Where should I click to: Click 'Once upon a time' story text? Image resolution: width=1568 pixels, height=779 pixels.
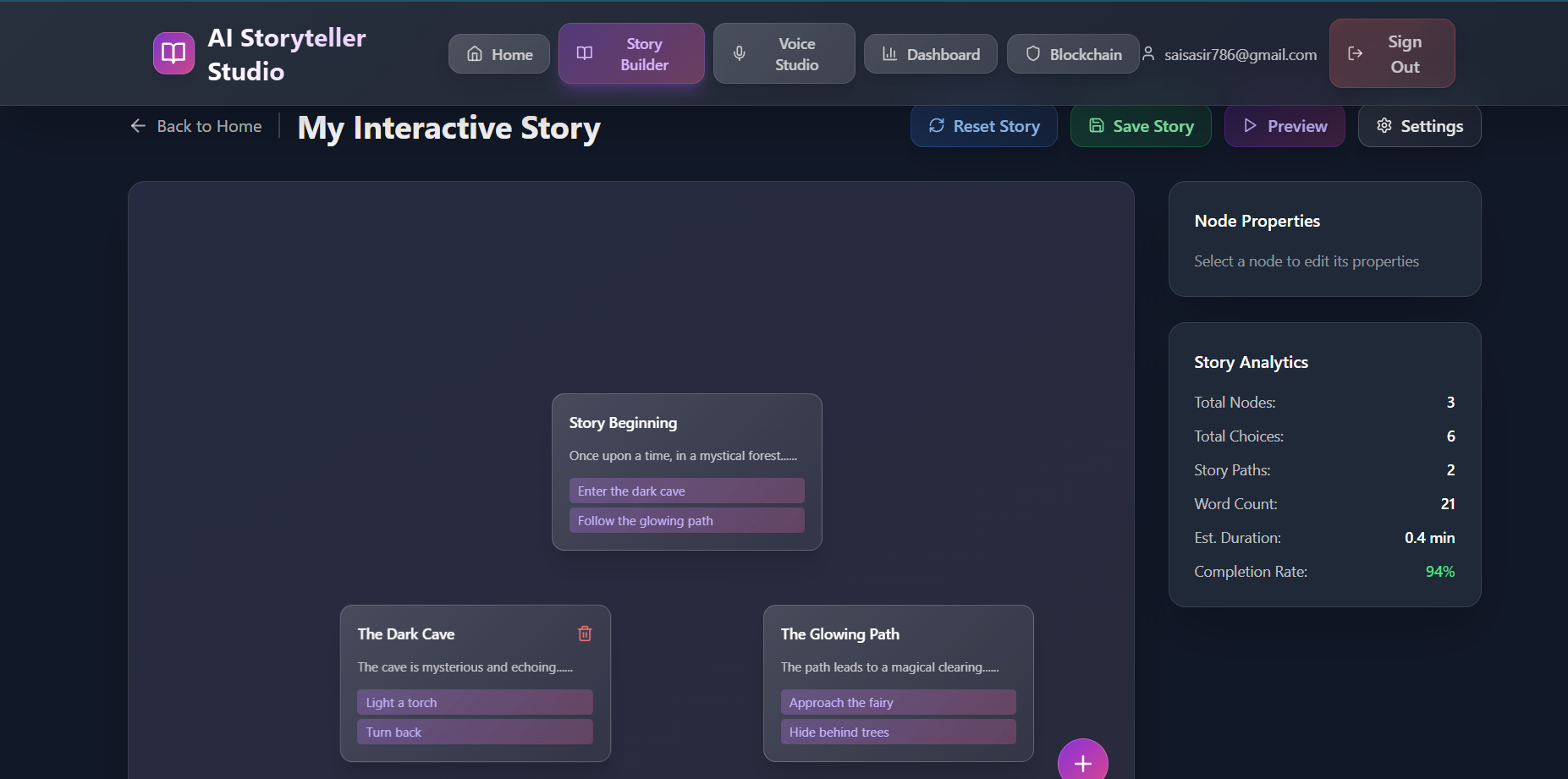click(x=683, y=456)
